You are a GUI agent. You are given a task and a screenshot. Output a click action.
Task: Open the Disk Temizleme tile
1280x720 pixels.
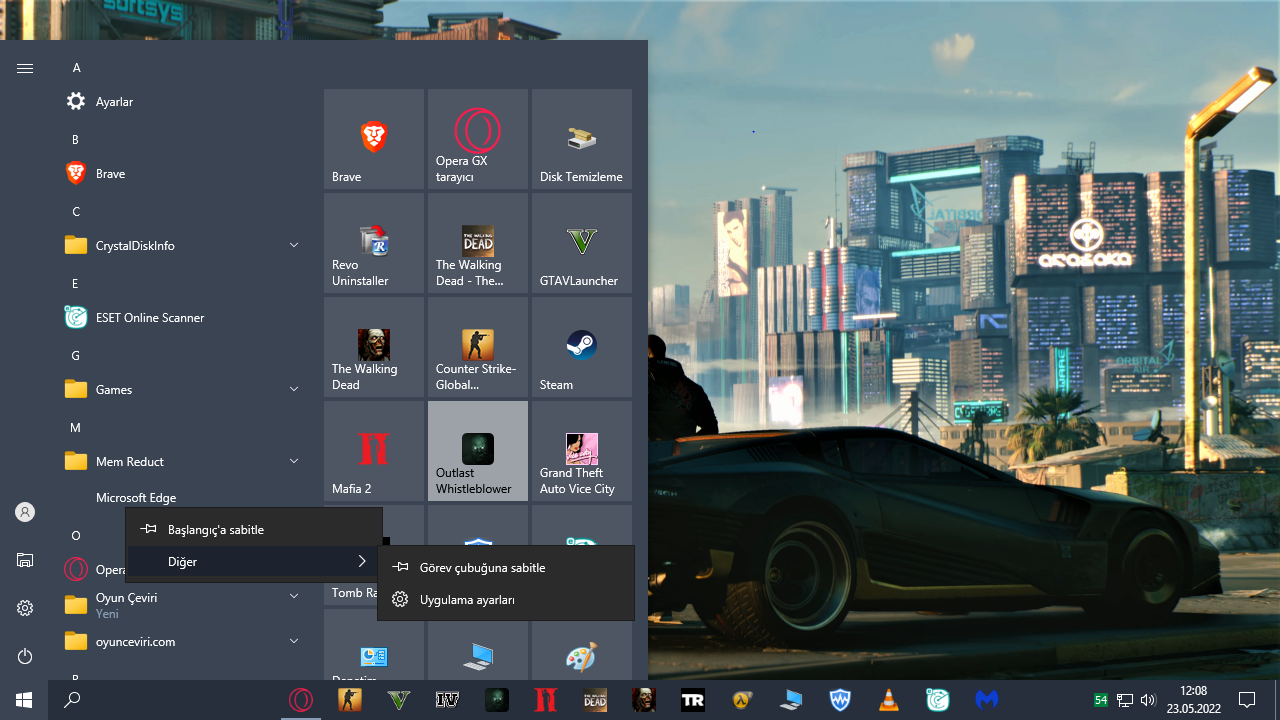(582, 139)
